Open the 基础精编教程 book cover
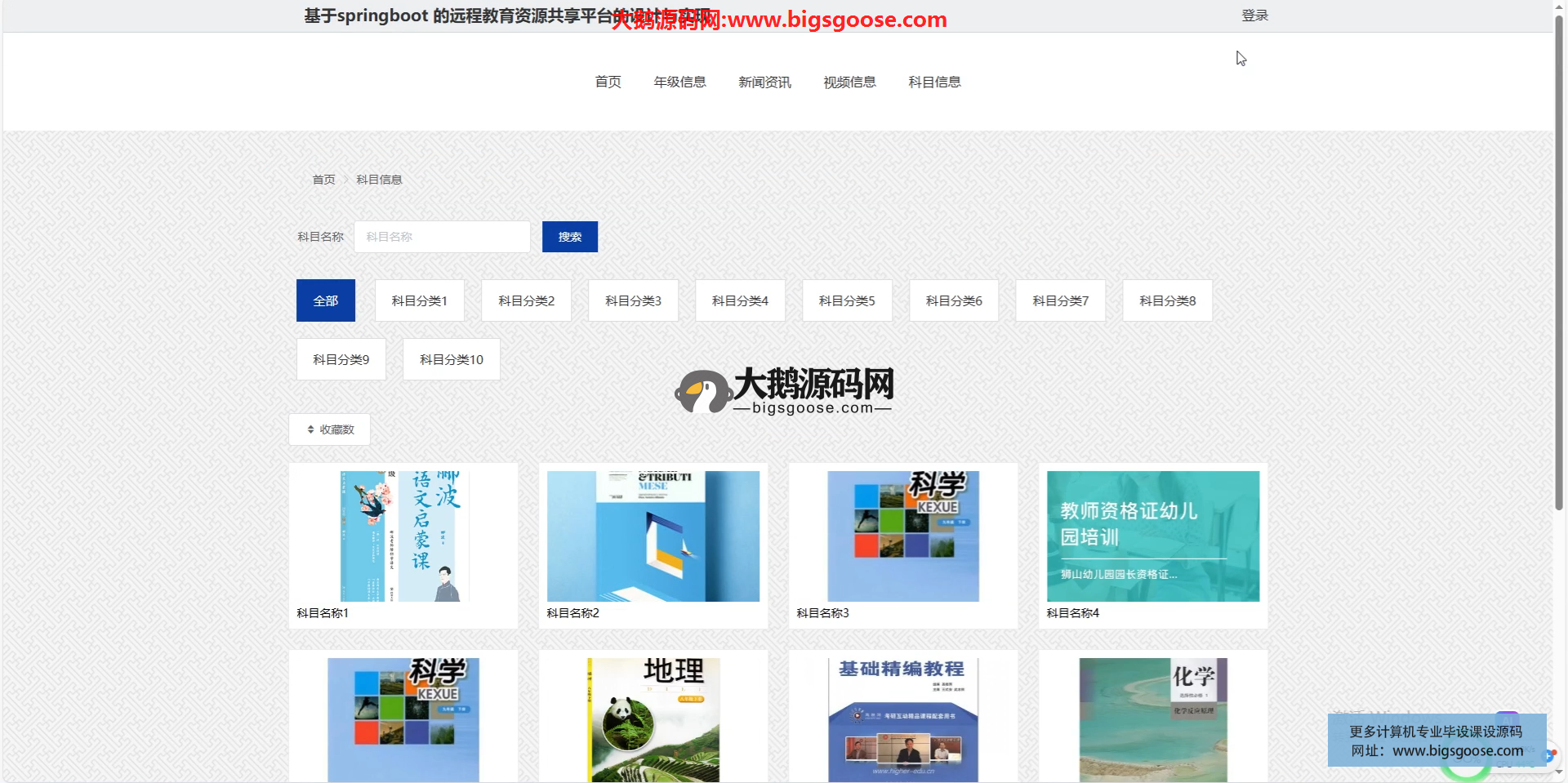Viewport: 1568px width, 783px height. pyautogui.click(x=902, y=719)
